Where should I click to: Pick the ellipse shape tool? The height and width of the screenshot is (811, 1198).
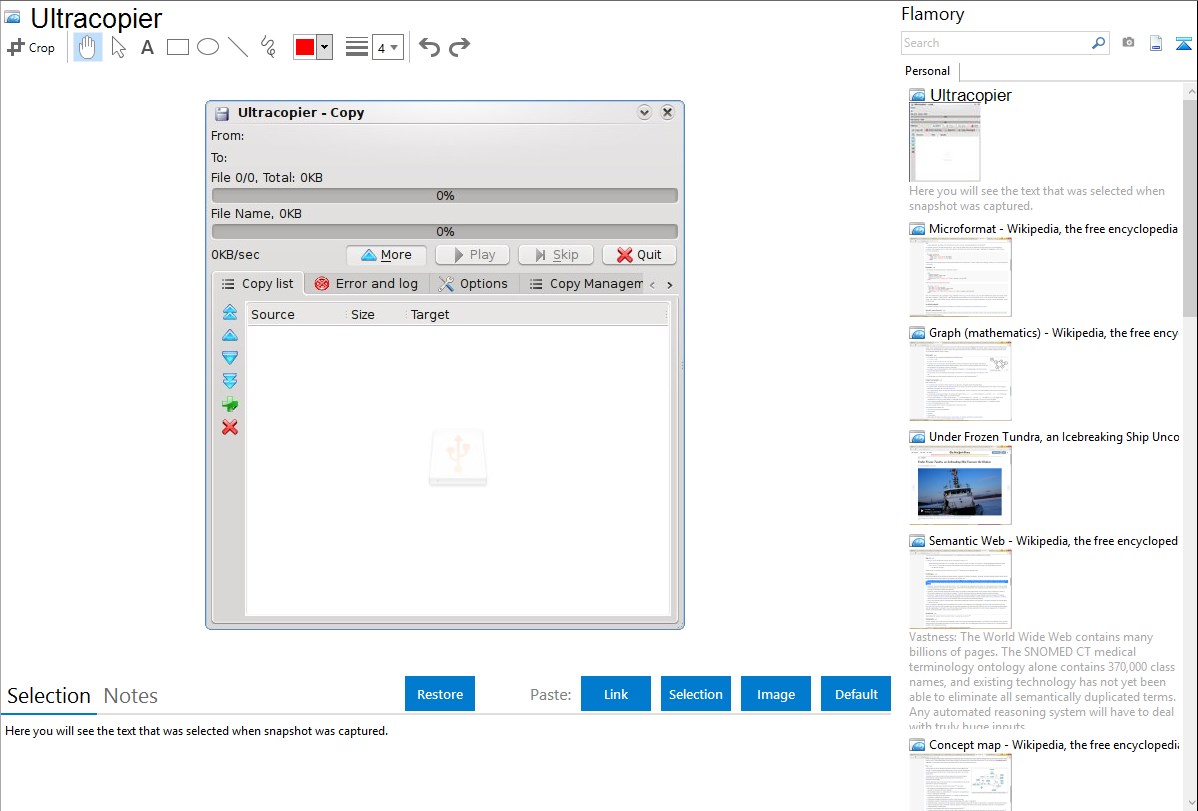[x=208, y=47]
